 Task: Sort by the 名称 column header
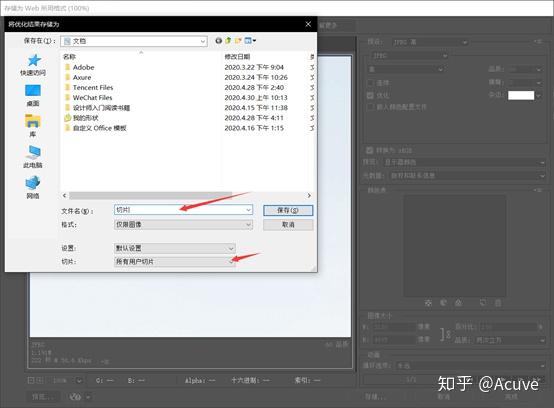[x=69, y=57]
